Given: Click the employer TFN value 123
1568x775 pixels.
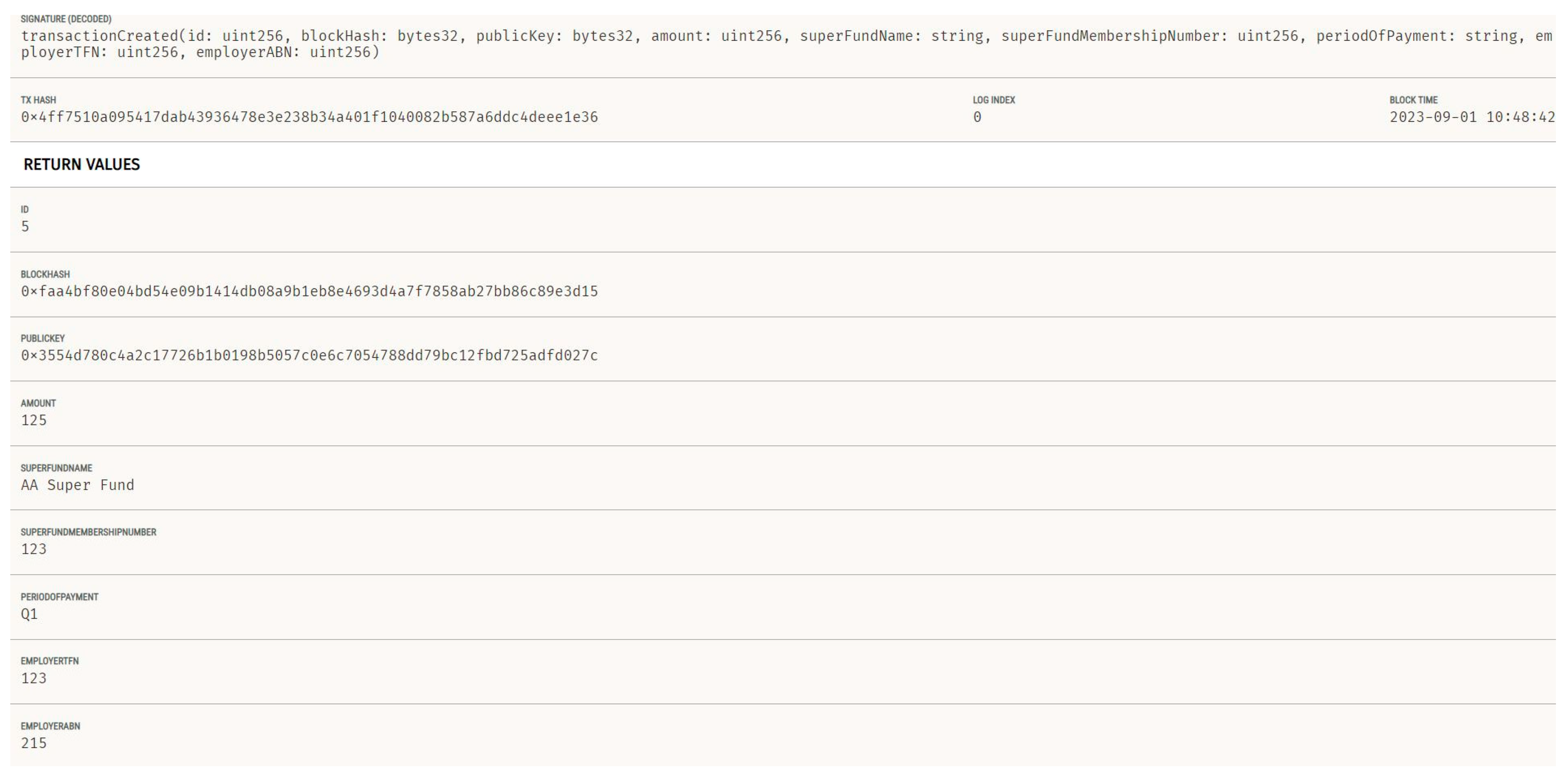Looking at the screenshot, I should tap(33, 678).
